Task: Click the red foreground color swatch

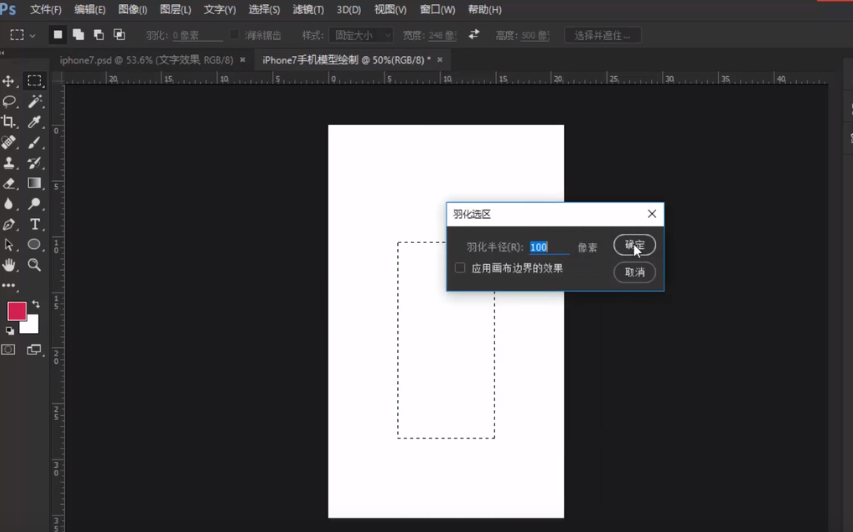Action: [16, 311]
